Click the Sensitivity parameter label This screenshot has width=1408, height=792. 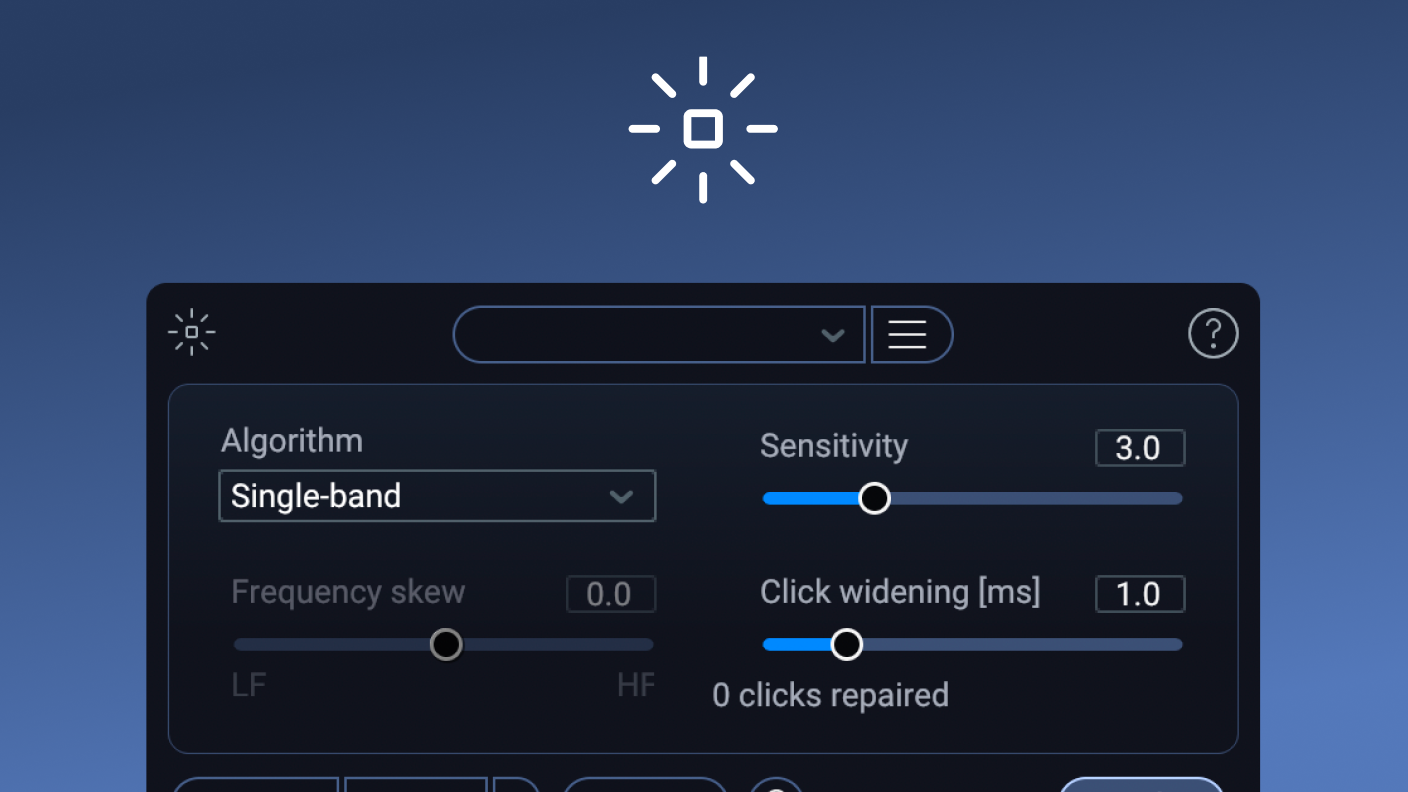(x=833, y=446)
